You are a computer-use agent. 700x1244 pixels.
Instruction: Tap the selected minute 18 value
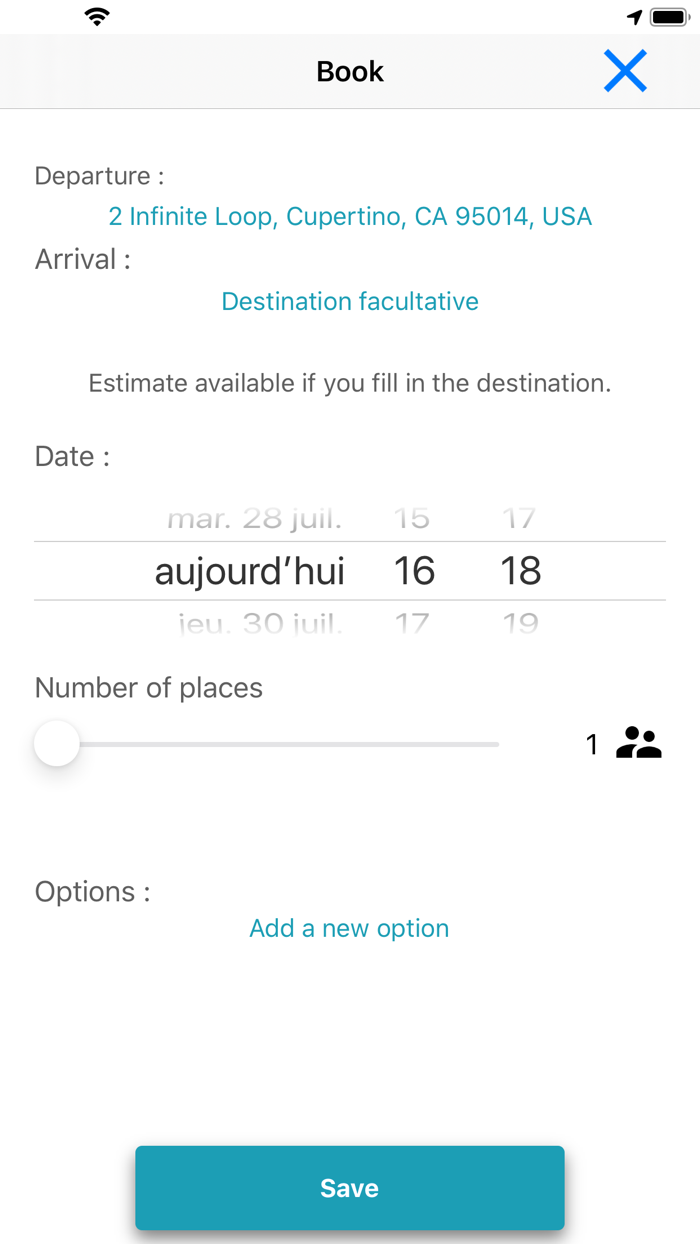(520, 571)
